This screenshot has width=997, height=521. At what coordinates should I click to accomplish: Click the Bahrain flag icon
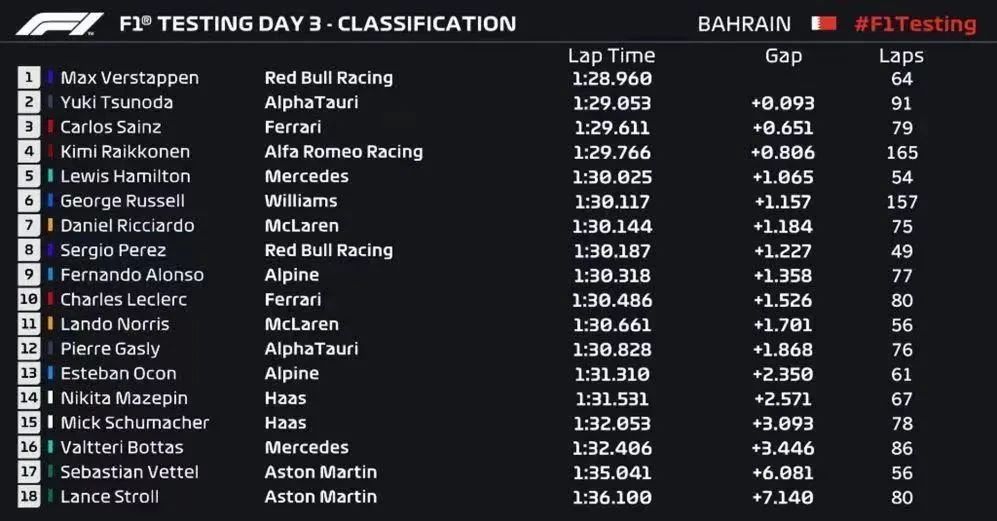tap(823, 24)
